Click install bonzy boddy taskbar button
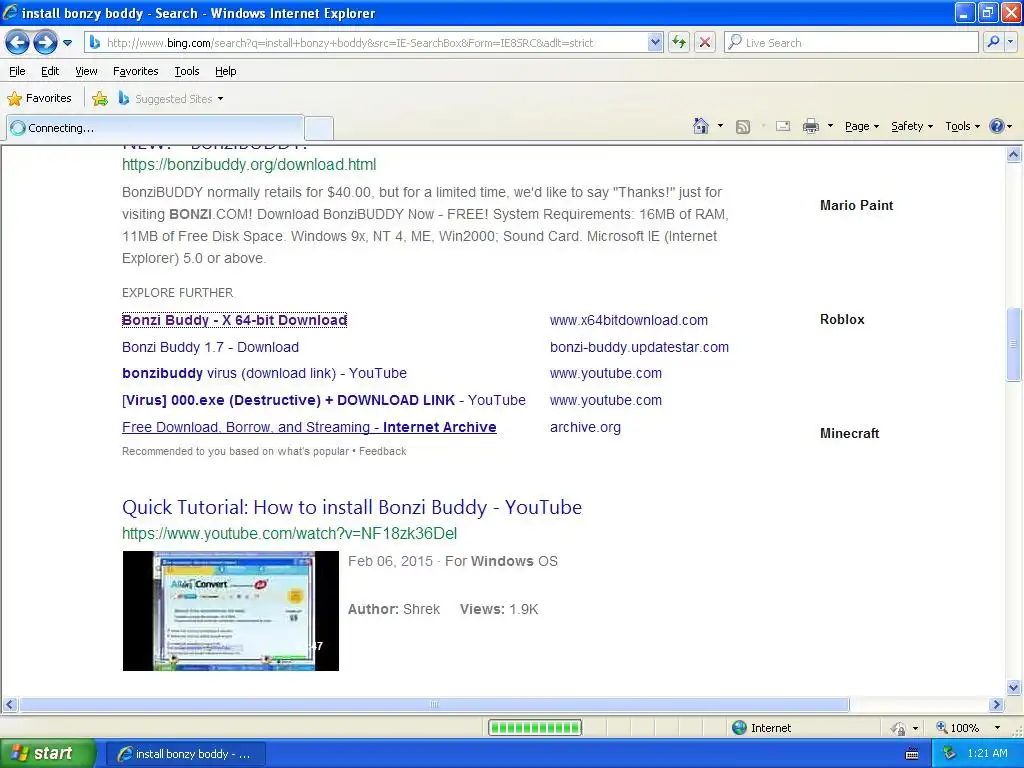Screen dimensions: 1024x768 (185, 754)
